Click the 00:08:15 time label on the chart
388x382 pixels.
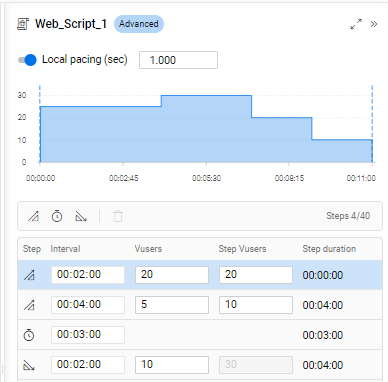289,178
